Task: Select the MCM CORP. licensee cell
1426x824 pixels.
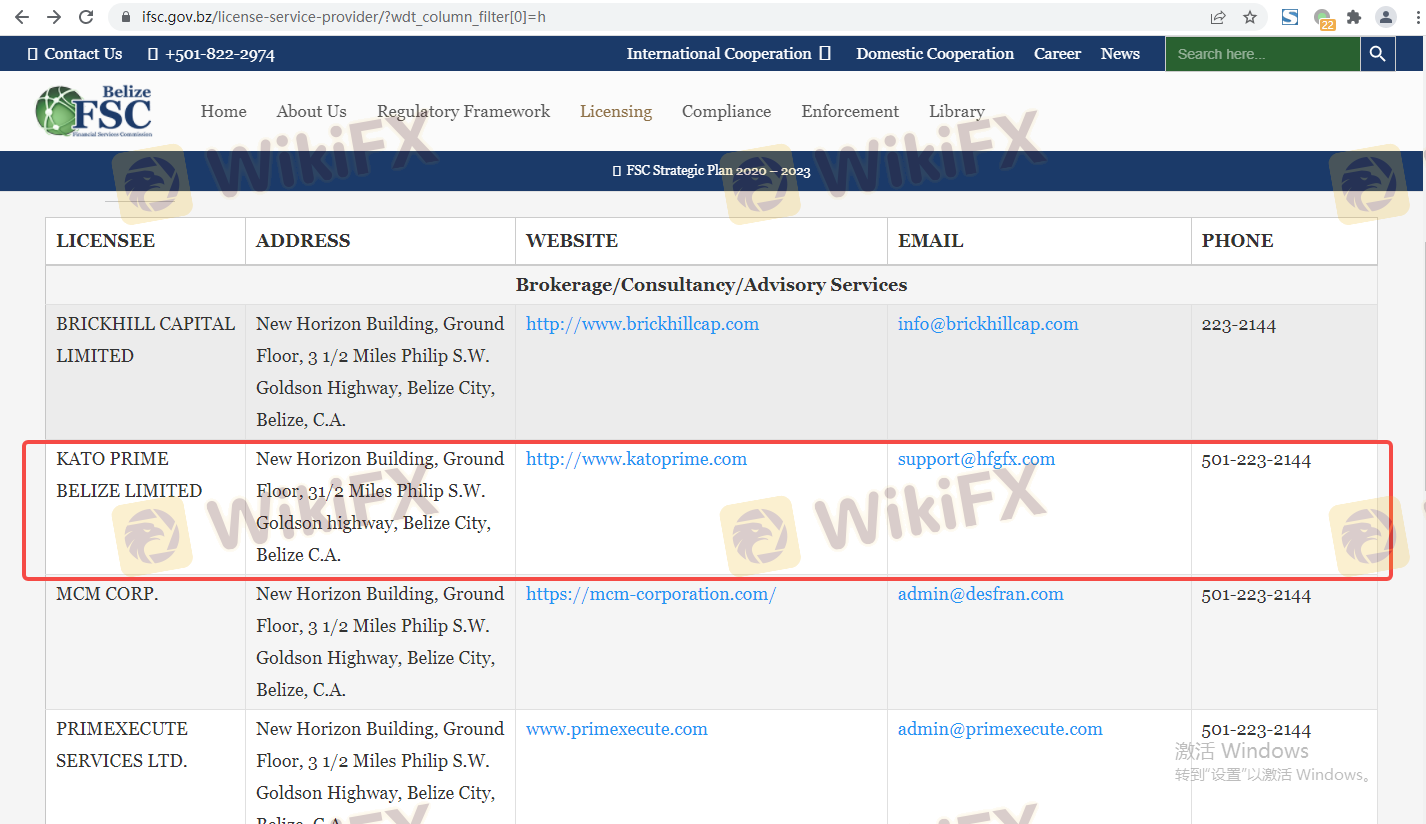Action: coord(146,642)
